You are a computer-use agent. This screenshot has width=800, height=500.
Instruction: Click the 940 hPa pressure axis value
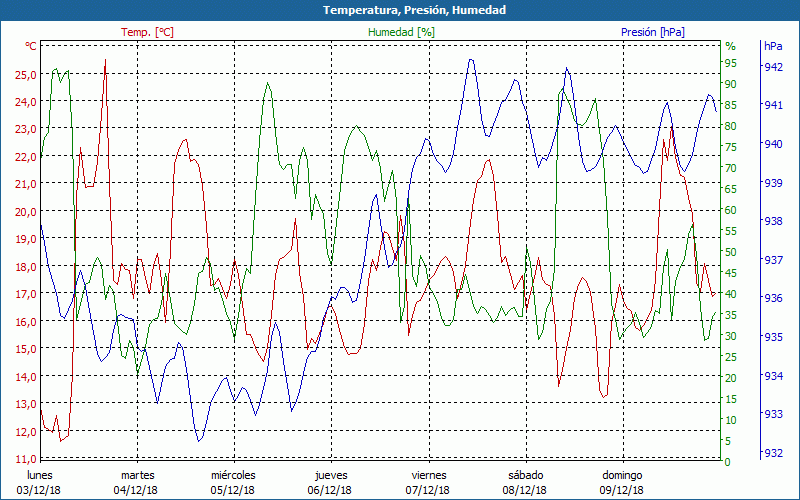pyautogui.click(x=773, y=144)
